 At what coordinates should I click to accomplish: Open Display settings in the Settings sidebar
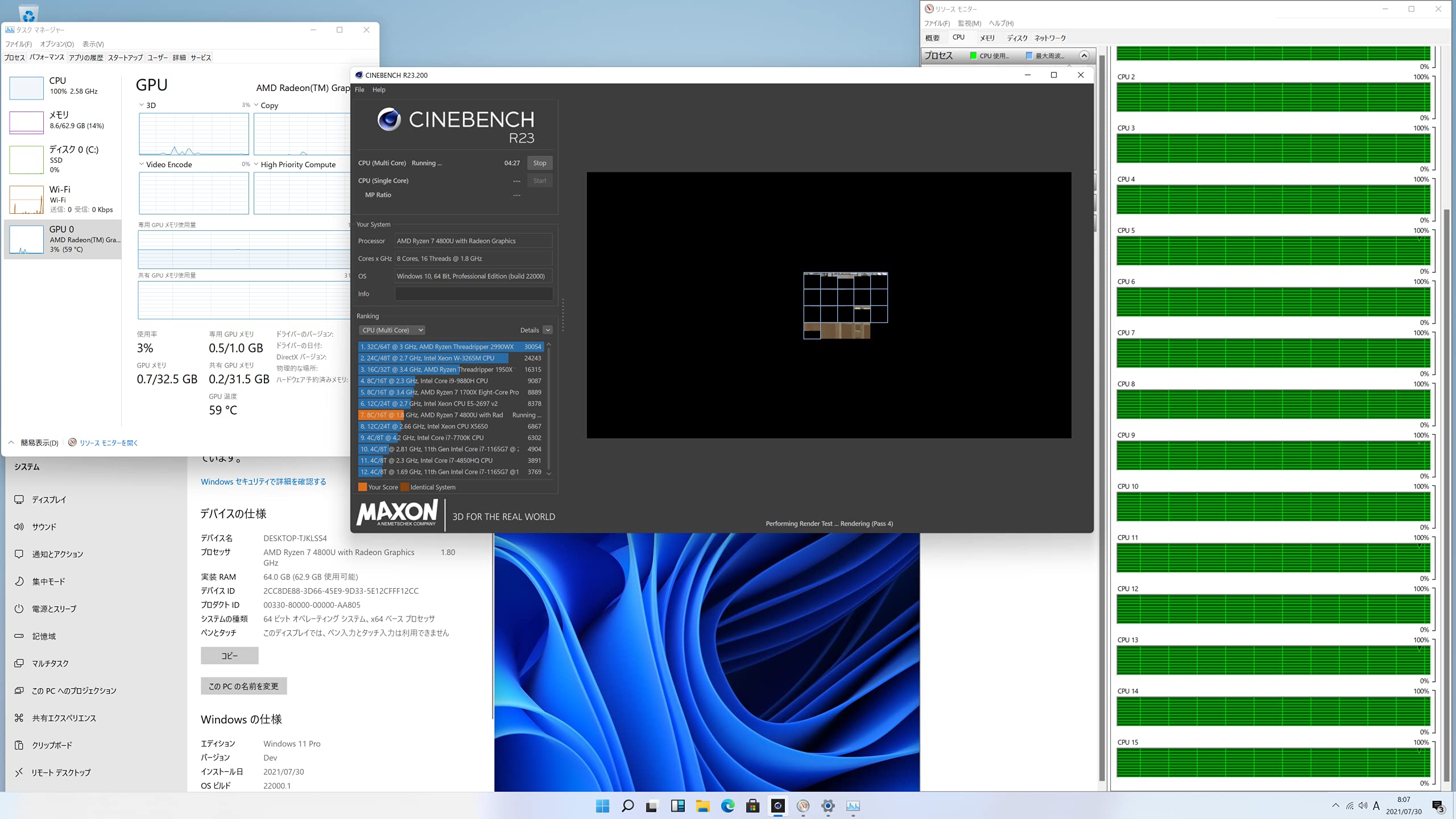coord(48,499)
